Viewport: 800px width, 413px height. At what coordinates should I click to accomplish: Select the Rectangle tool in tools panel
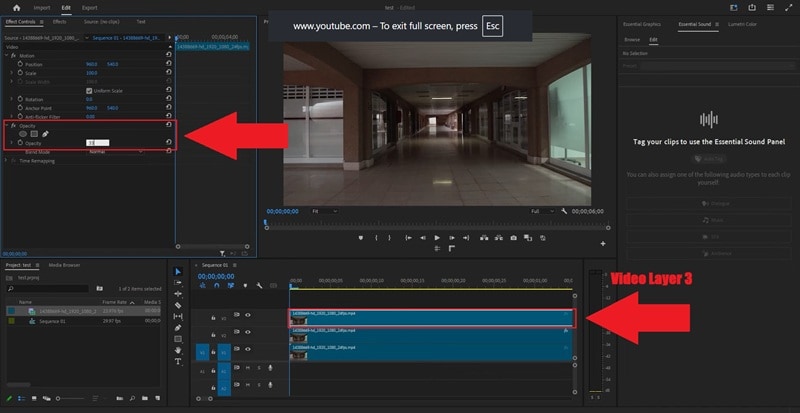coord(178,339)
